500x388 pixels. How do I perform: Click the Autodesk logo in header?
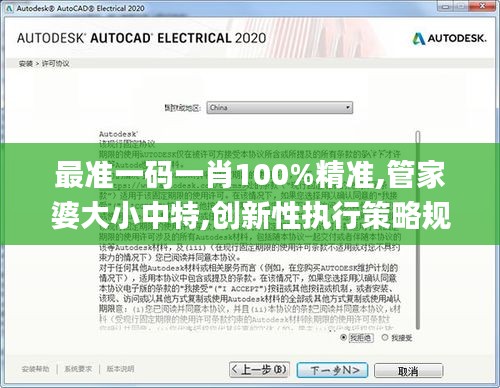click(x=449, y=38)
